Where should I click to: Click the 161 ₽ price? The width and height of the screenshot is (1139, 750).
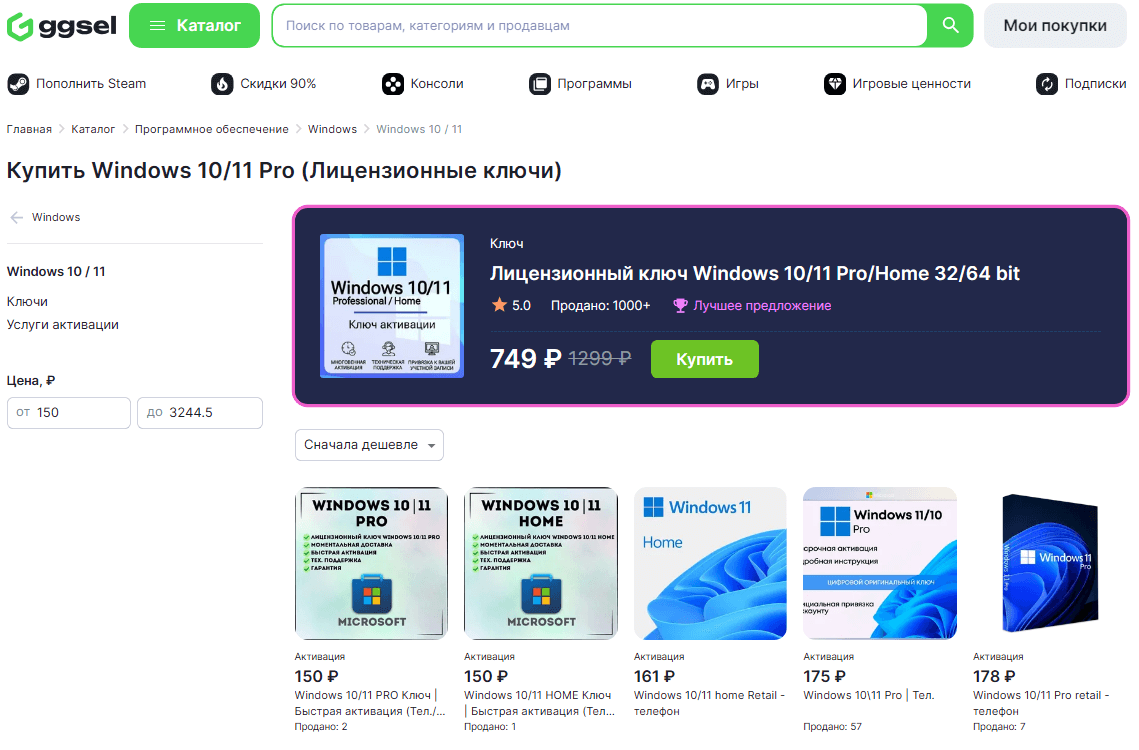pyautogui.click(x=654, y=677)
